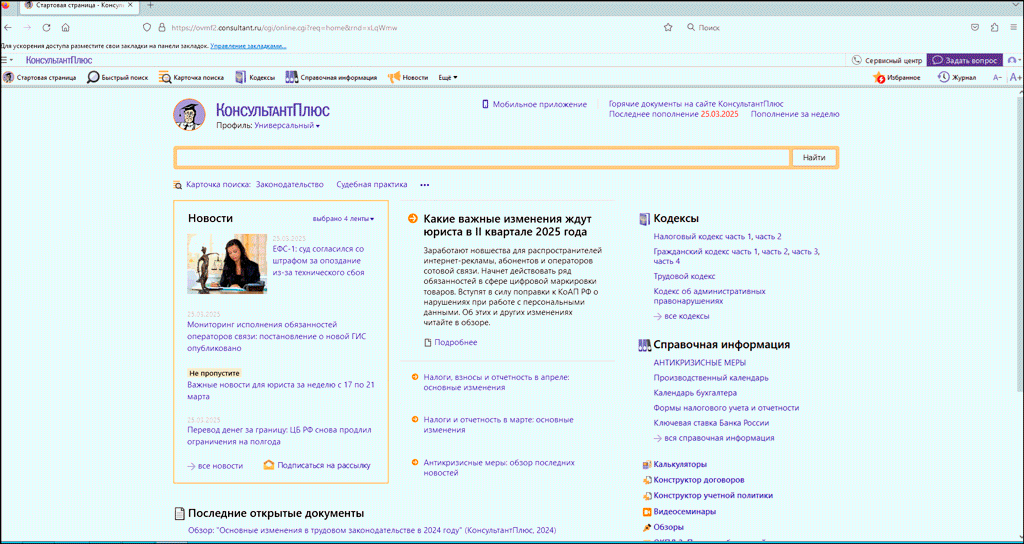Expand the Профиль Универсальный dropdown
Screen dimensions: 1024x544
(287, 125)
